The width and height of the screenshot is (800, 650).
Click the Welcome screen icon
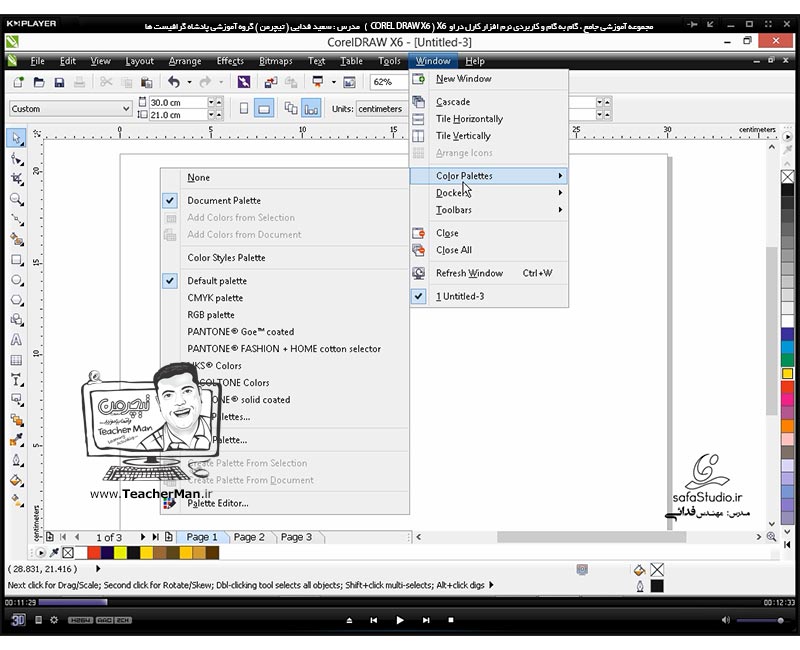click(x=349, y=82)
